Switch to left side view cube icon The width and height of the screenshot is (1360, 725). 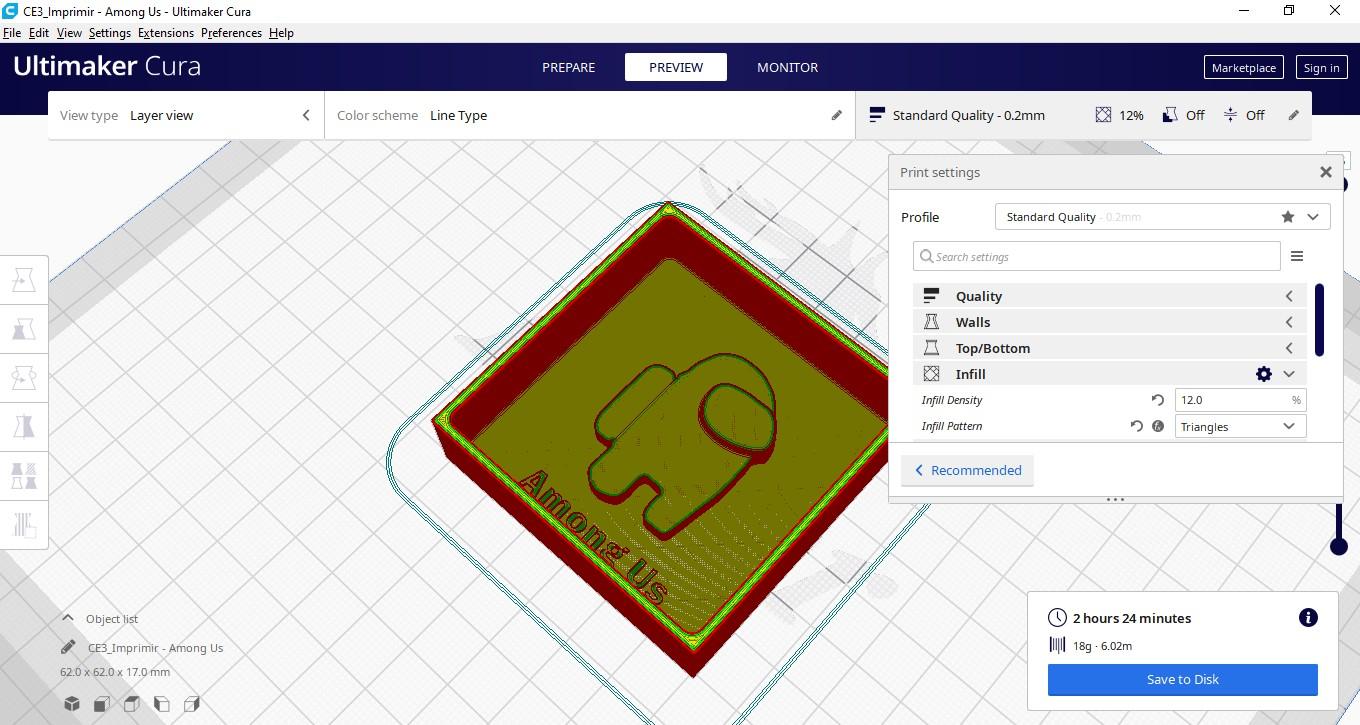(x=161, y=704)
